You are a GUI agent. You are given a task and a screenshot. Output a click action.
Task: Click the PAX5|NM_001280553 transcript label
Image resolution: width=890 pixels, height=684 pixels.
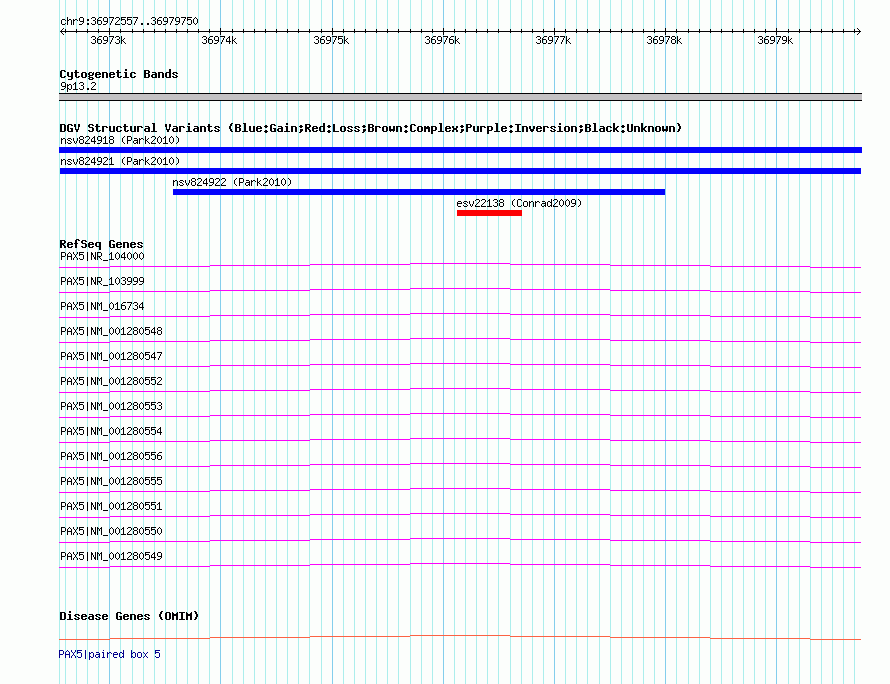111,406
